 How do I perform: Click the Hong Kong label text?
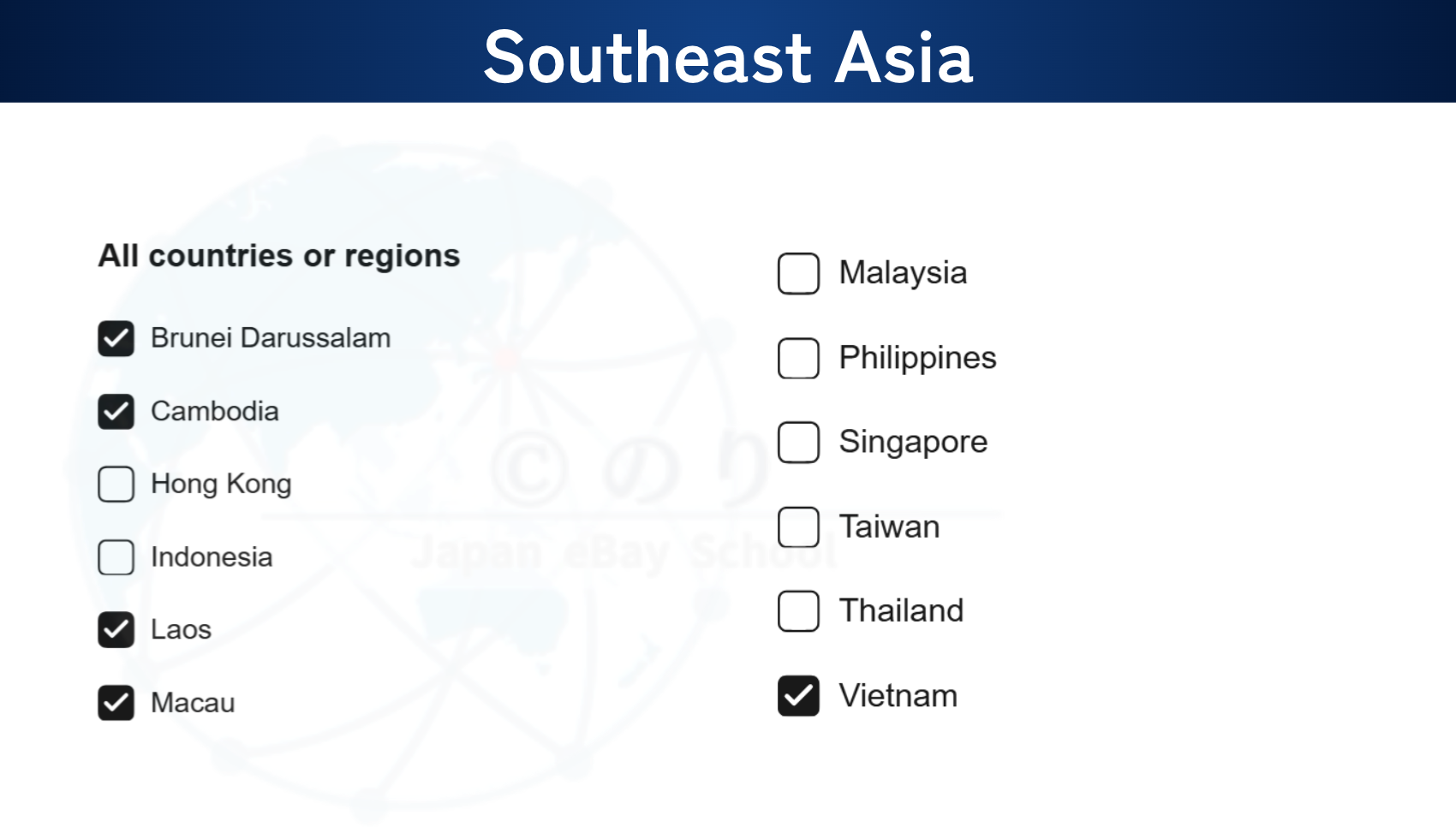(221, 485)
